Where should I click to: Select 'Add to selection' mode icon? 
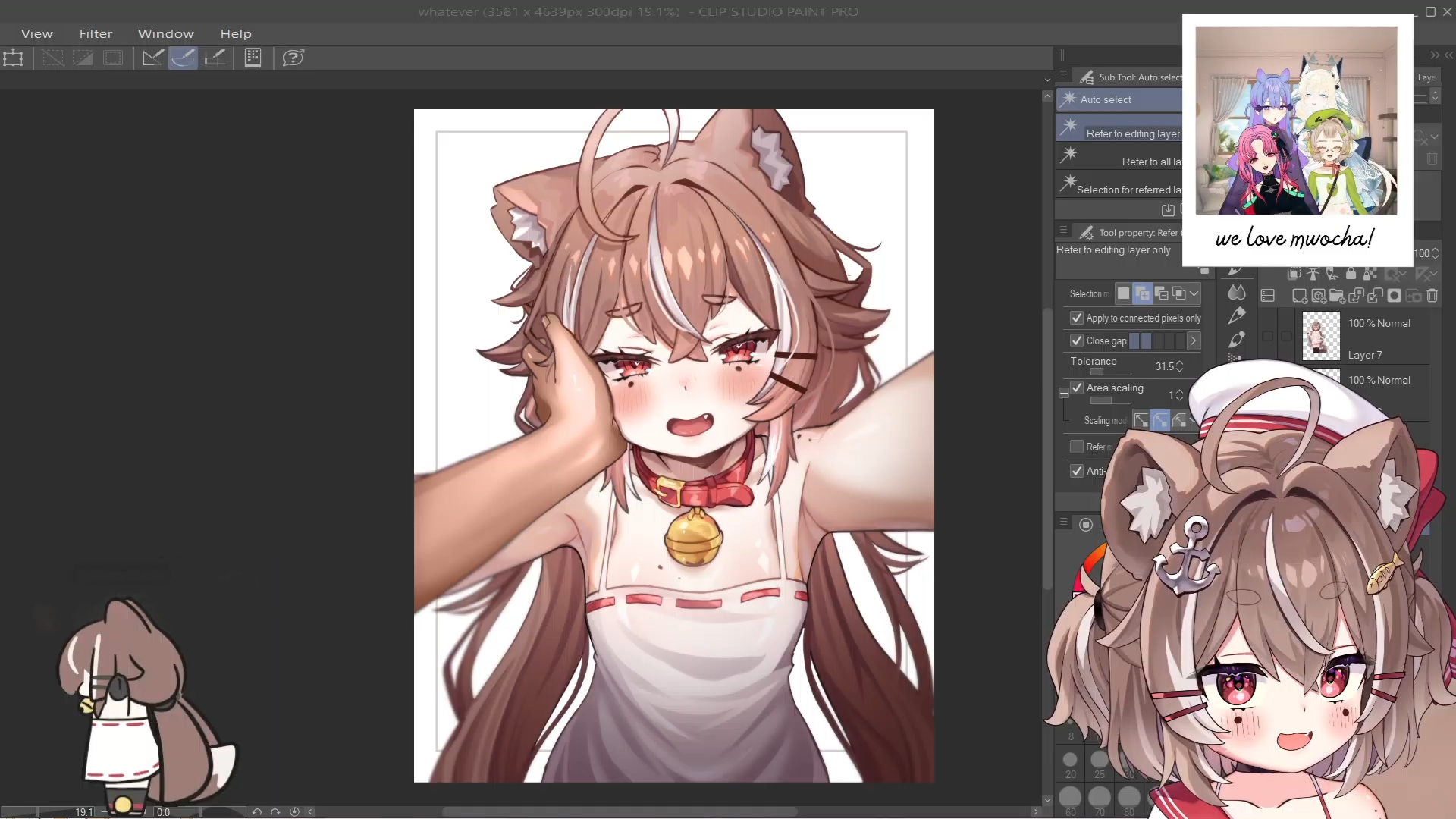tap(1142, 293)
